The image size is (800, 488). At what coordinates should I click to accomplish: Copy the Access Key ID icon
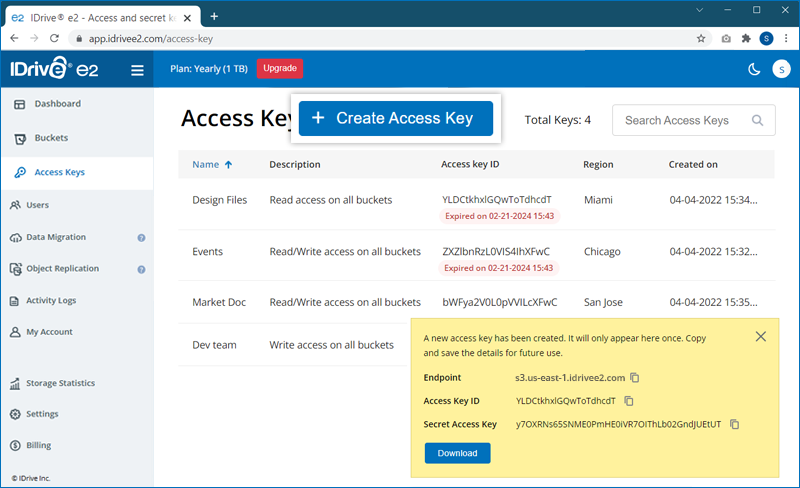629,401
